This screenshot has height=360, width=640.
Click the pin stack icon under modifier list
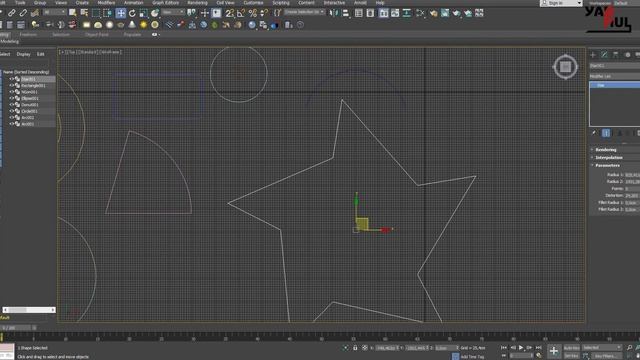click(x=594, y=133)
